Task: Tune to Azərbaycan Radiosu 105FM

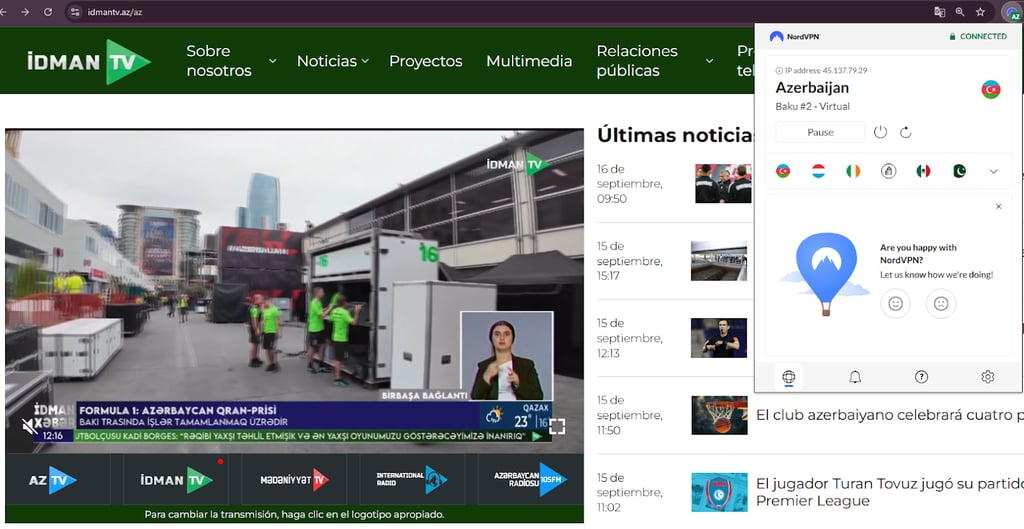Action: pos(530,480)
